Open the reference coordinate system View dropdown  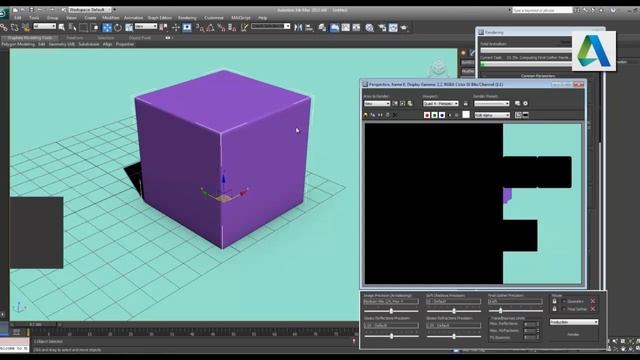point(146,26)
